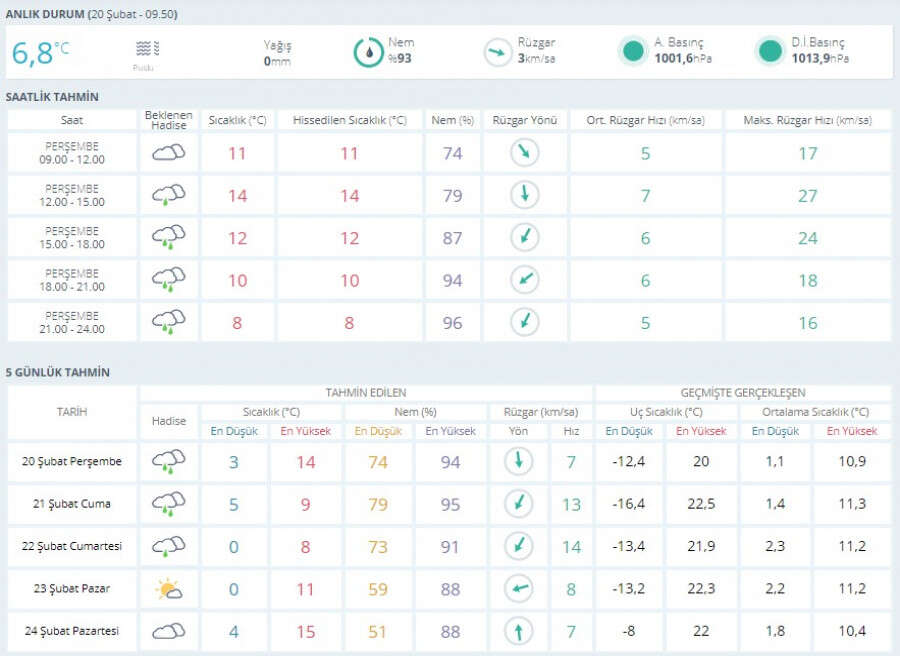Click wind direction arrow for 18.00 - 21.00
The width and height of the screenshot is (900, 656).
(x=525, y=280)
